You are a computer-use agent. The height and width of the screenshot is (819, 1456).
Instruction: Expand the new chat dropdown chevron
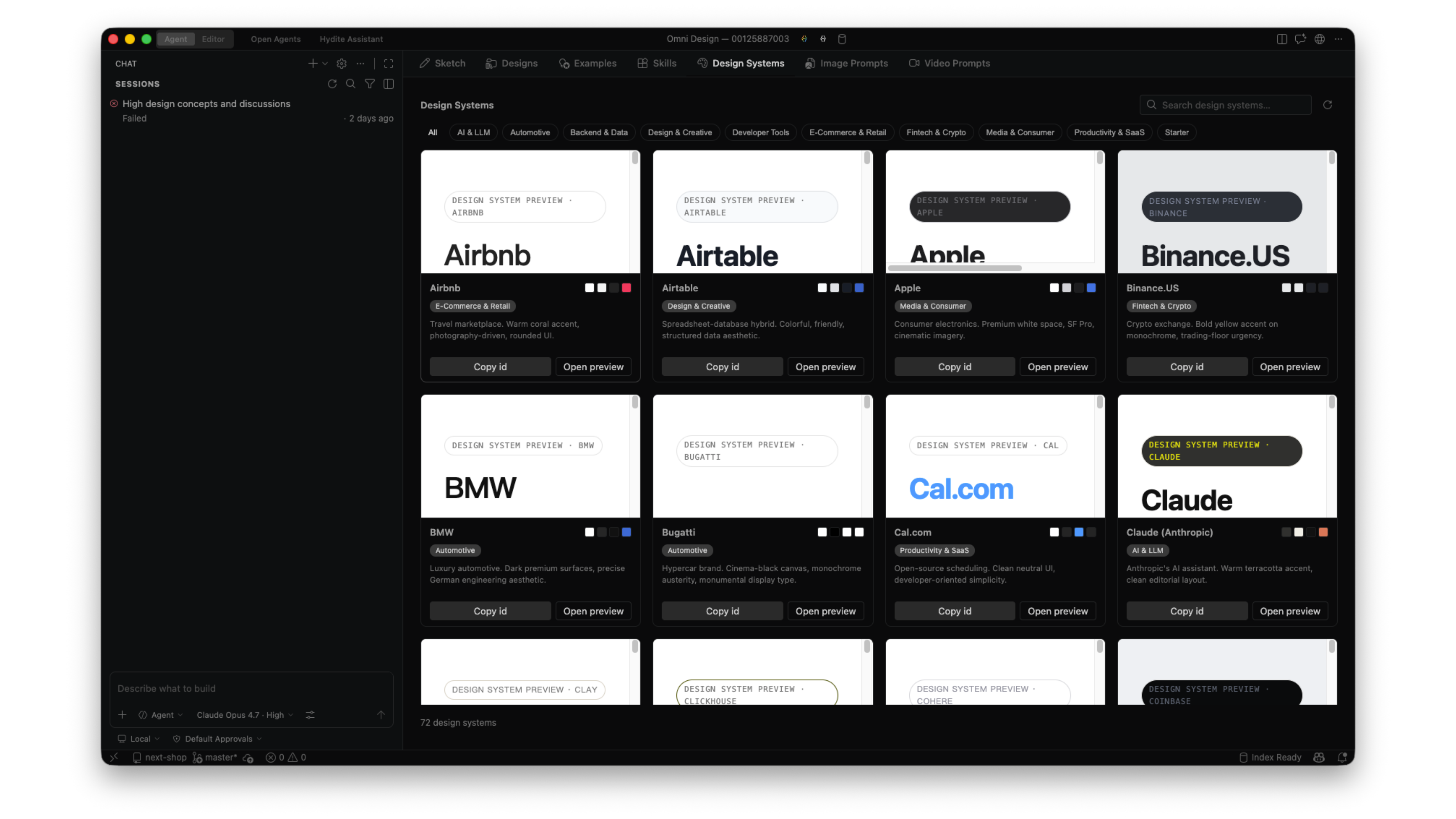point(325,63)
